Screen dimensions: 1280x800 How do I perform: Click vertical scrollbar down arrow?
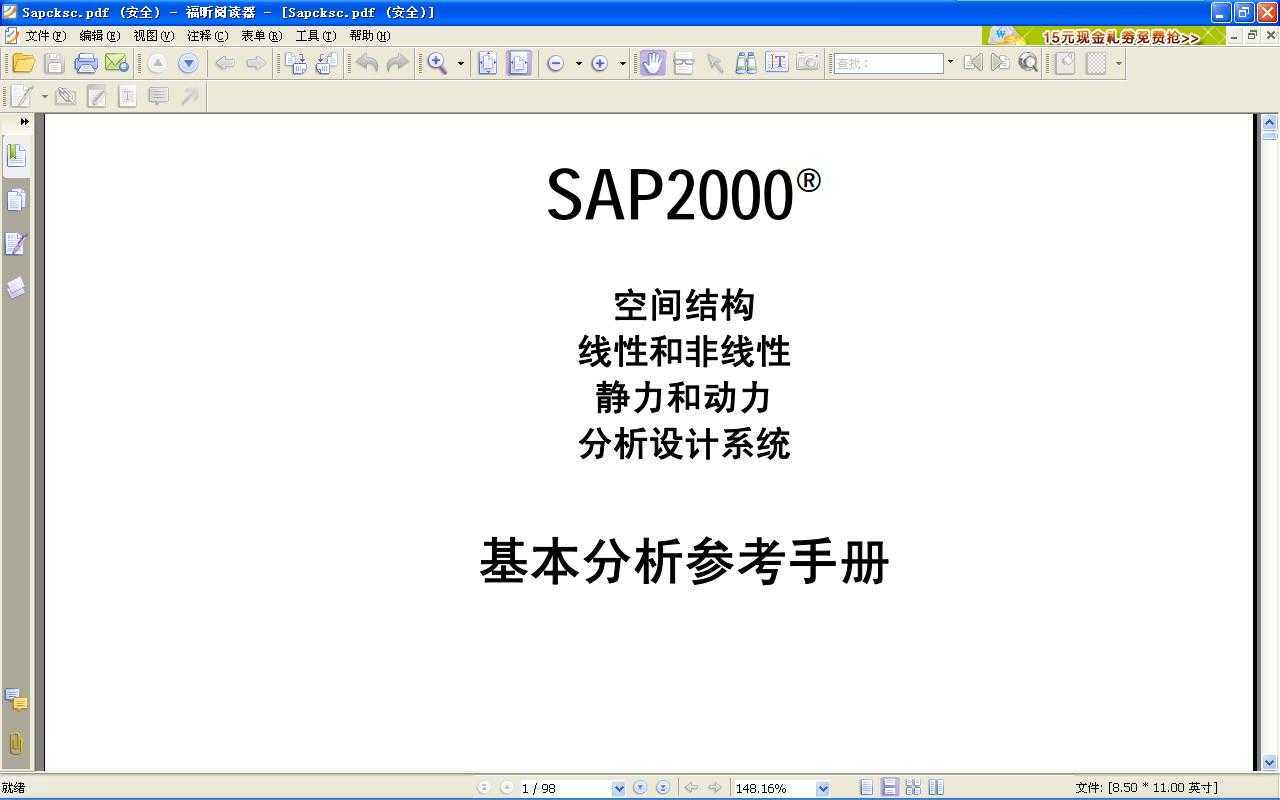click(x=1270, y=762)
